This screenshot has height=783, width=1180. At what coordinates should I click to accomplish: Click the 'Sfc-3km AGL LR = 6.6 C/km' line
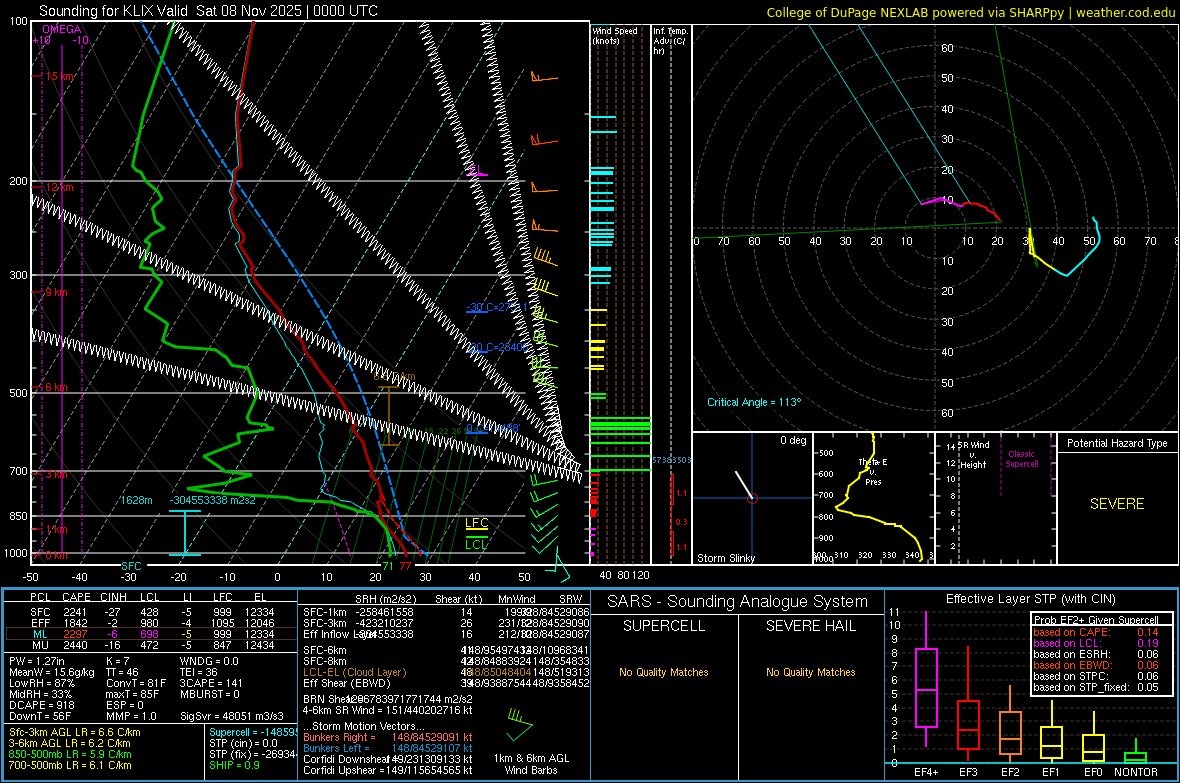point(75,732)
